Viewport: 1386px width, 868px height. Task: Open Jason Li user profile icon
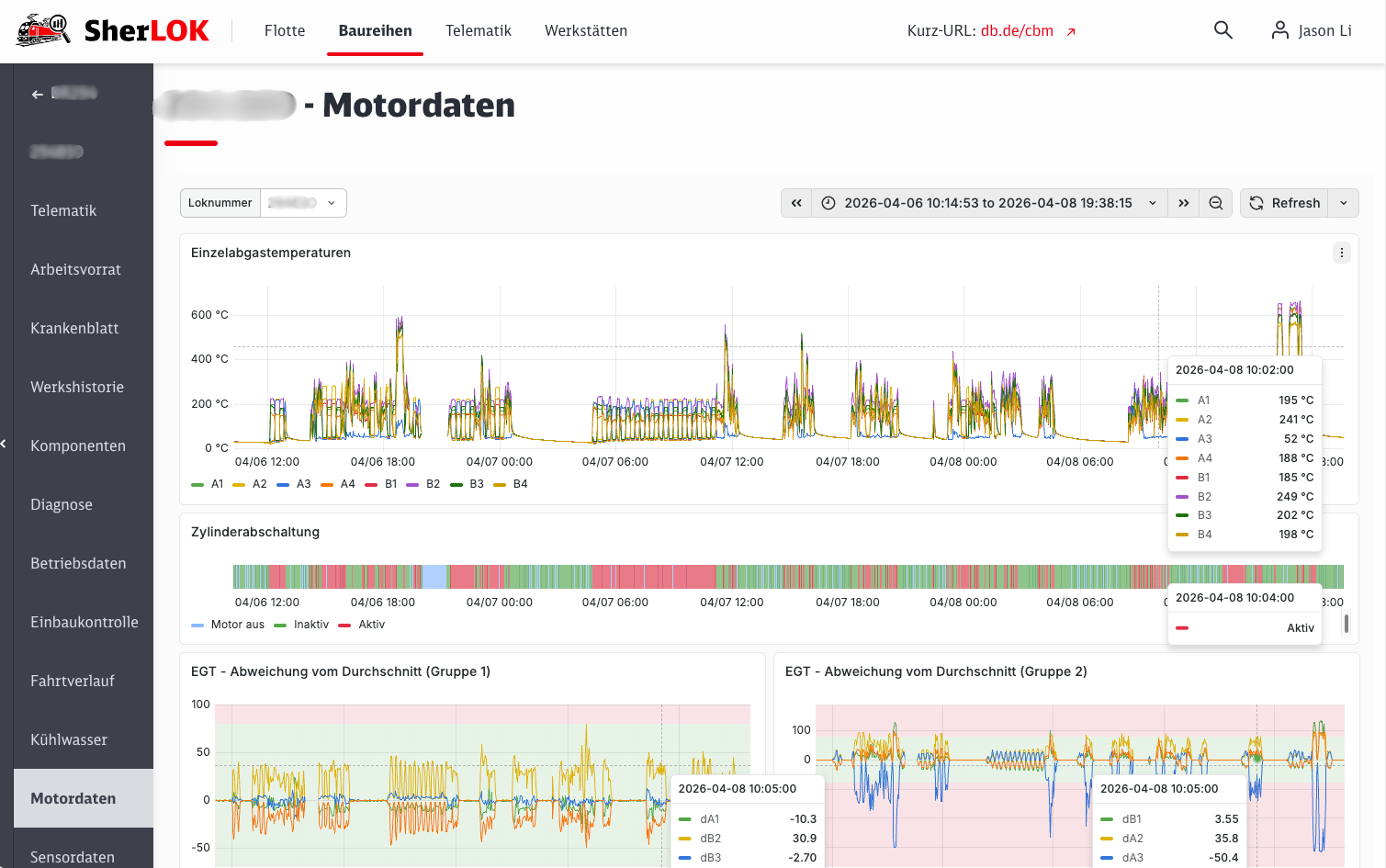1279,30
